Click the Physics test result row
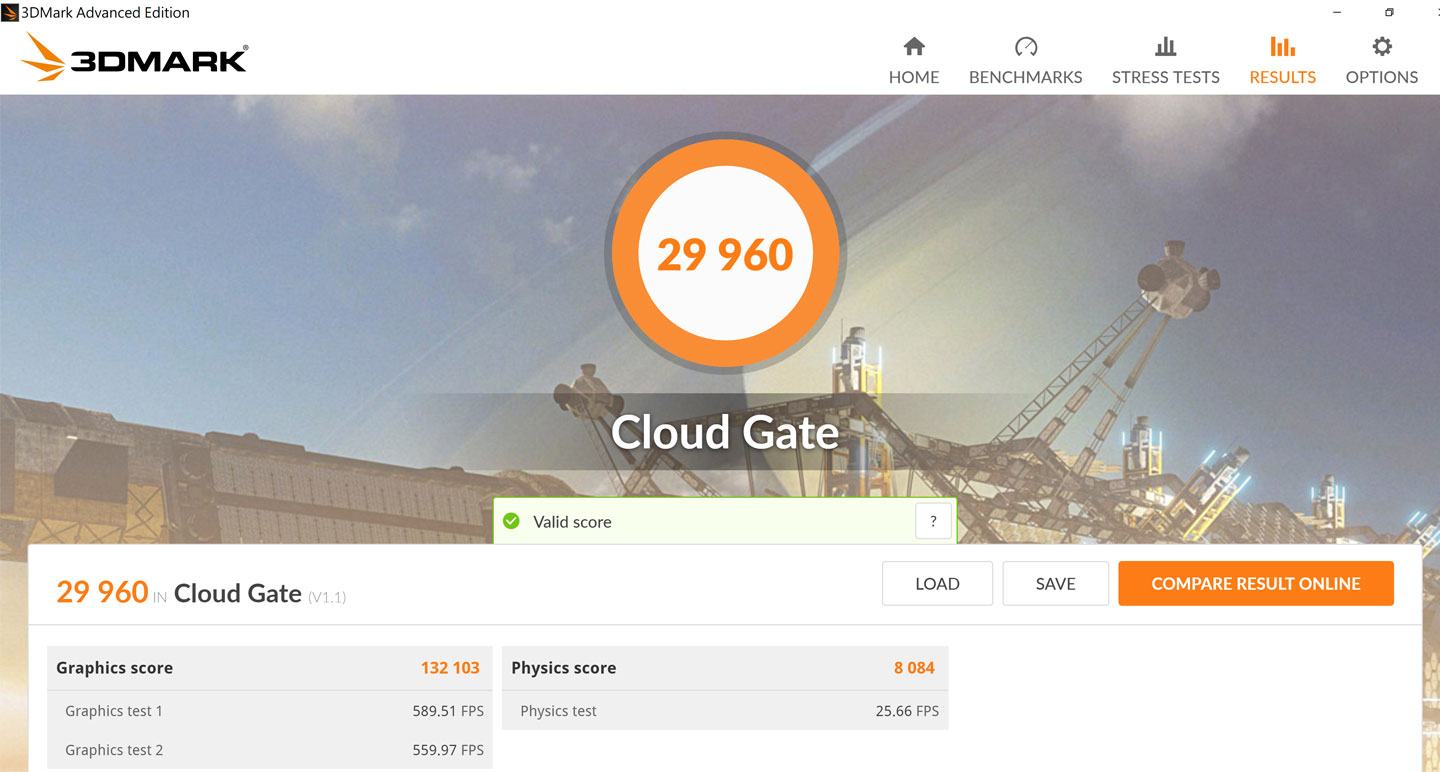 (723, 711)
